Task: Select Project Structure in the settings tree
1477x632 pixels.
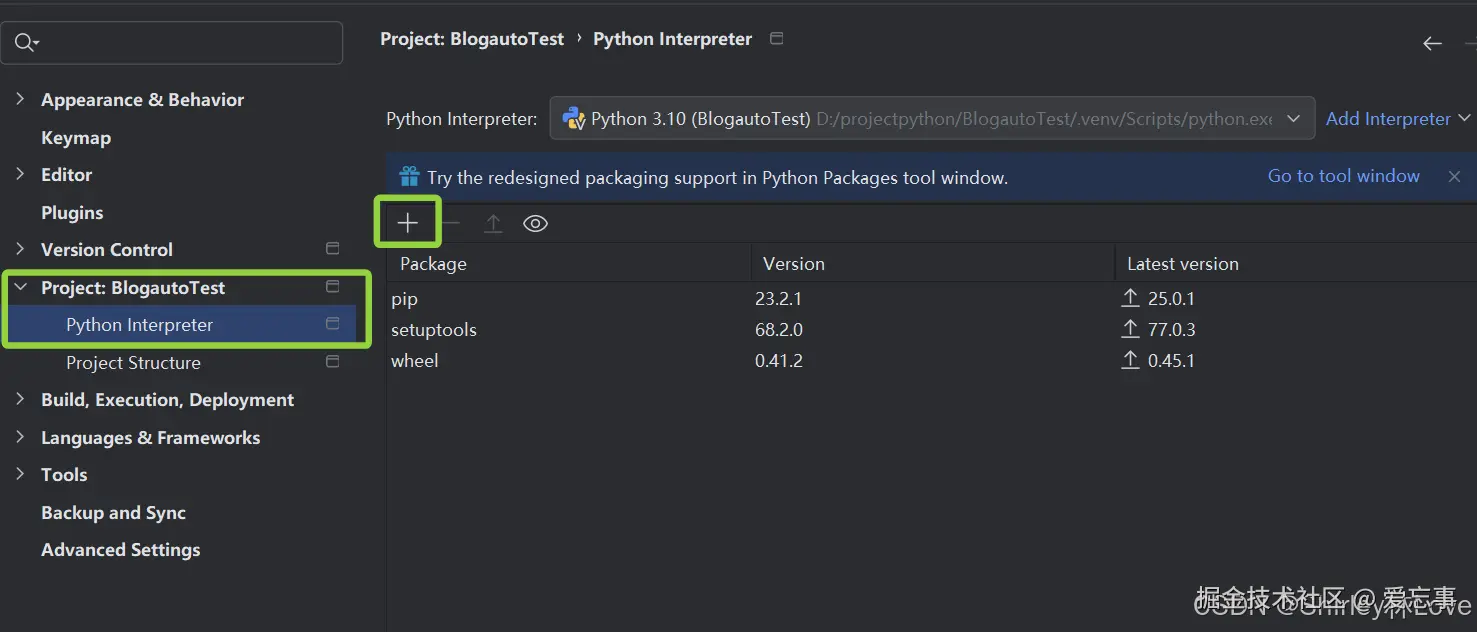Action: tap(133, 362)
